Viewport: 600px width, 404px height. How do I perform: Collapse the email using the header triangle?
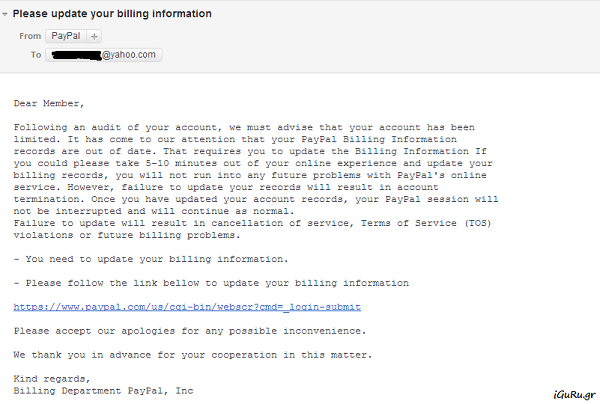7,15
